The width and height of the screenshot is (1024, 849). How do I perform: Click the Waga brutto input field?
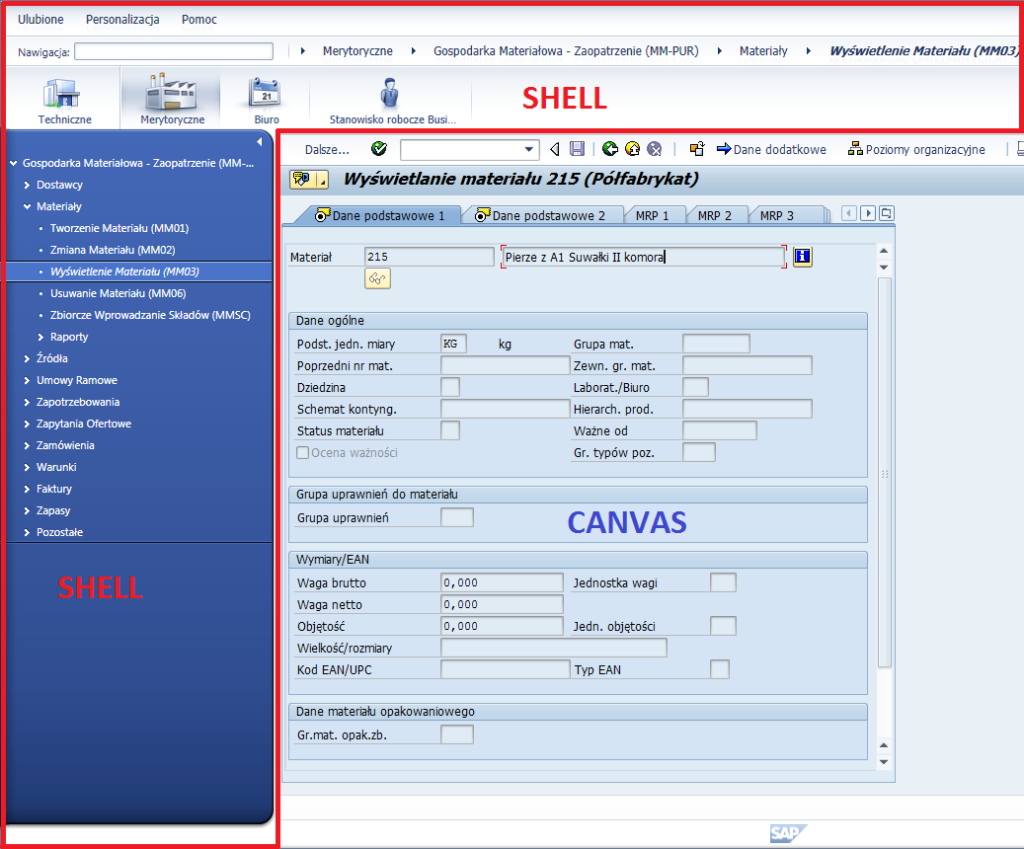click(501, 583)
